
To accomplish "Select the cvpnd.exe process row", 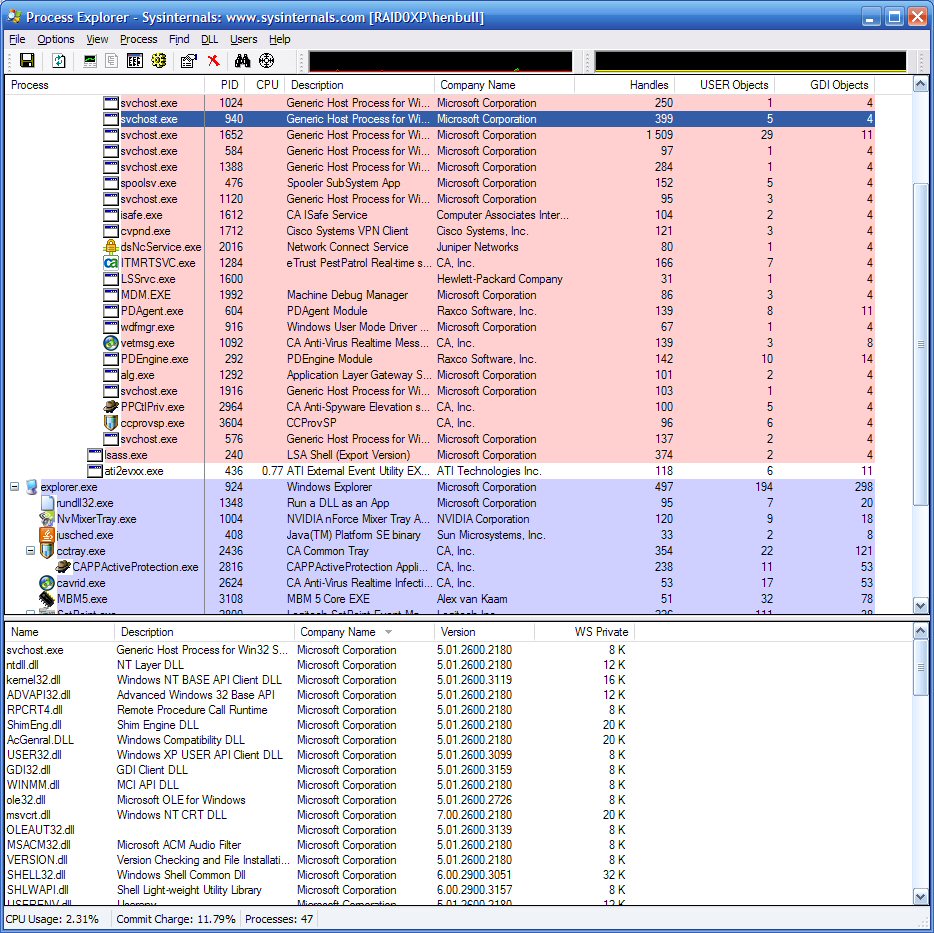I will pyautogui.click(x=440, y=231).
